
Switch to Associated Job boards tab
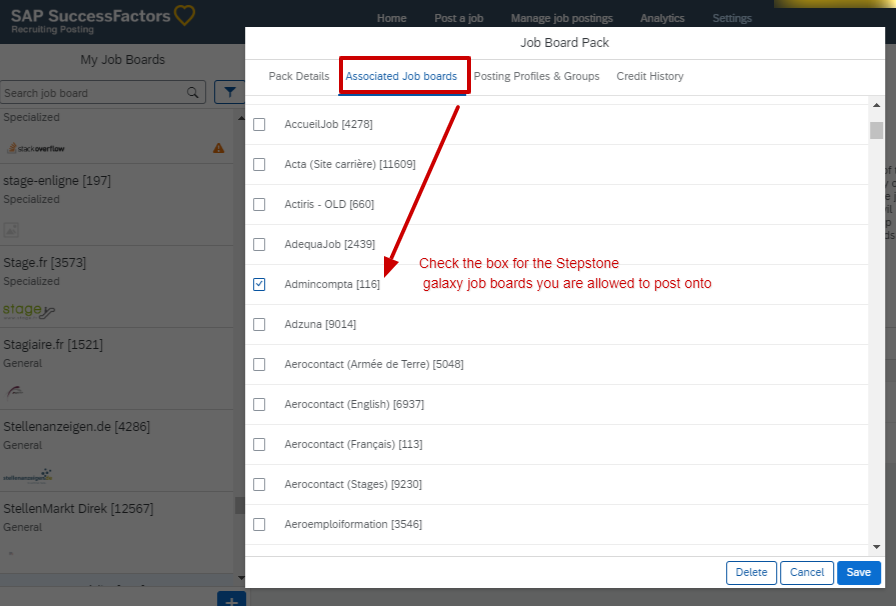point(401,76)
